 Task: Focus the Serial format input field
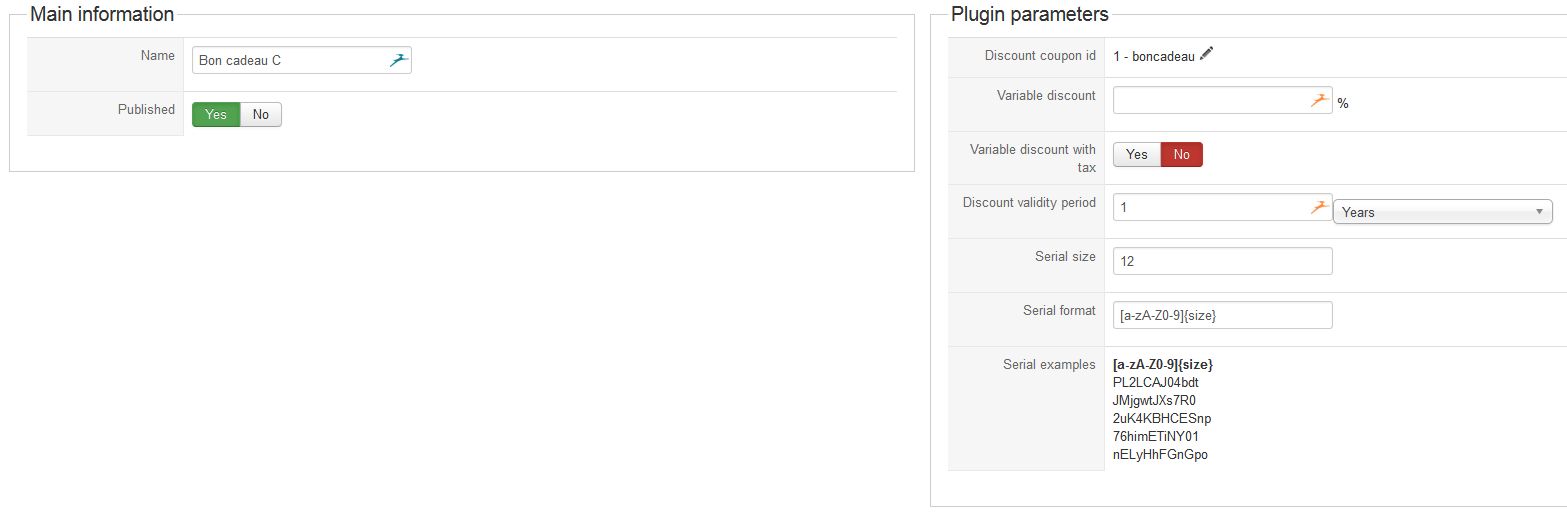(x=1222, y=315)
